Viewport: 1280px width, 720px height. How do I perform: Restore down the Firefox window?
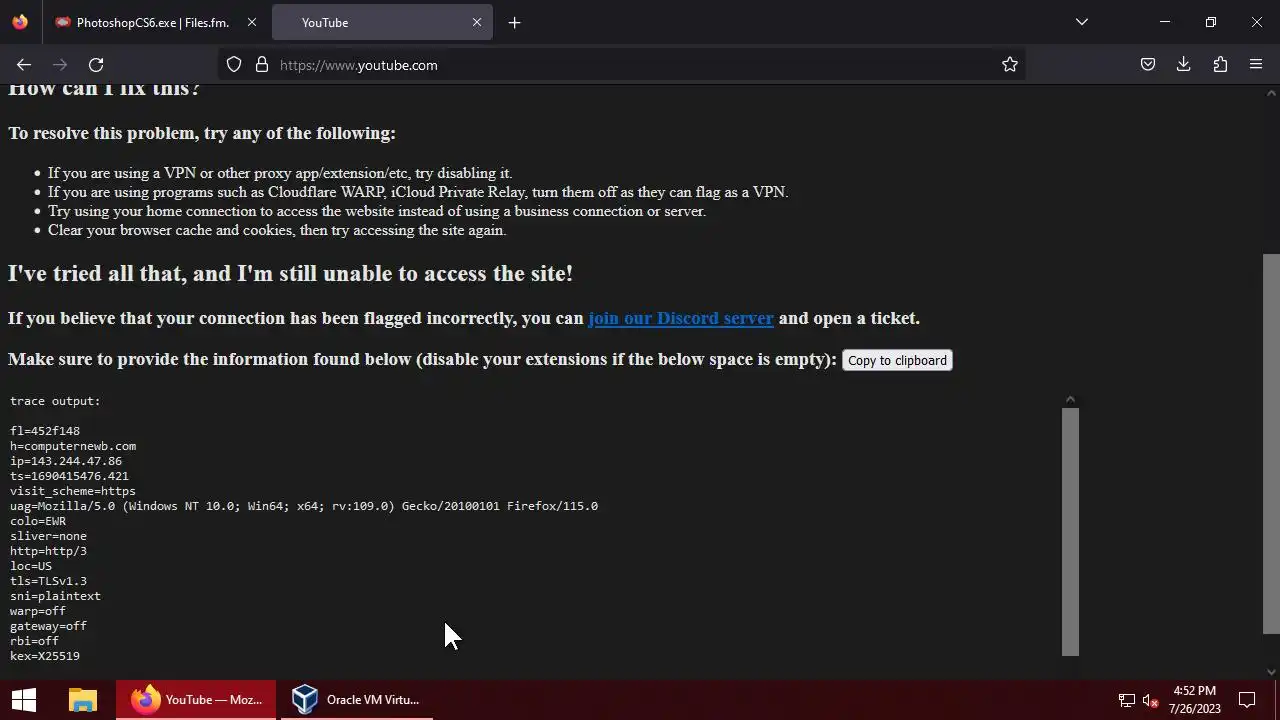tap(1211, 22)
